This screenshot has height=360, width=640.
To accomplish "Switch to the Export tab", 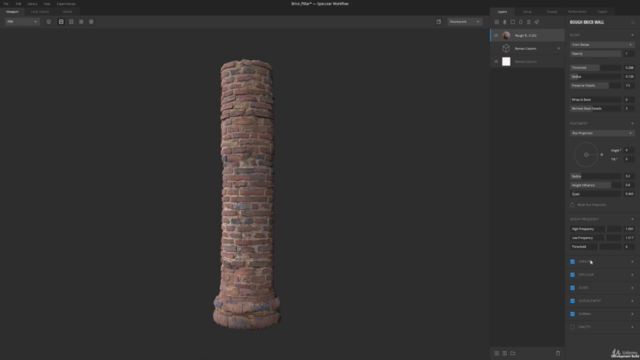I will [x=602, y=12].
